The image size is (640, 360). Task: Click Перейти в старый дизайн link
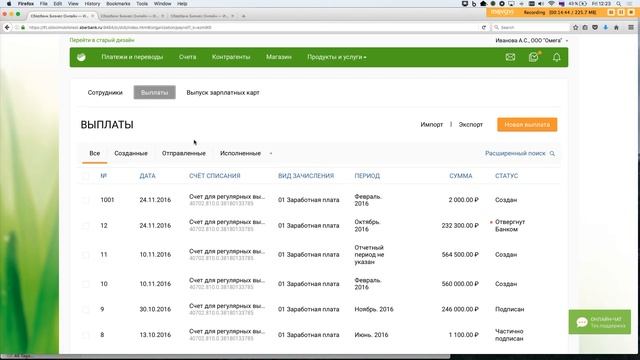(x=102, y=40)
